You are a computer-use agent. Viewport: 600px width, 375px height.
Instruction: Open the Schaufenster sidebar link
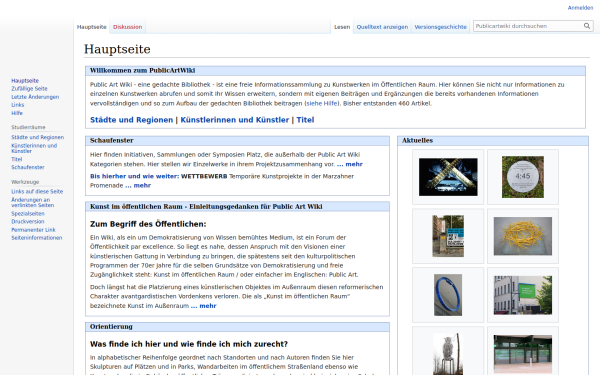28,167
